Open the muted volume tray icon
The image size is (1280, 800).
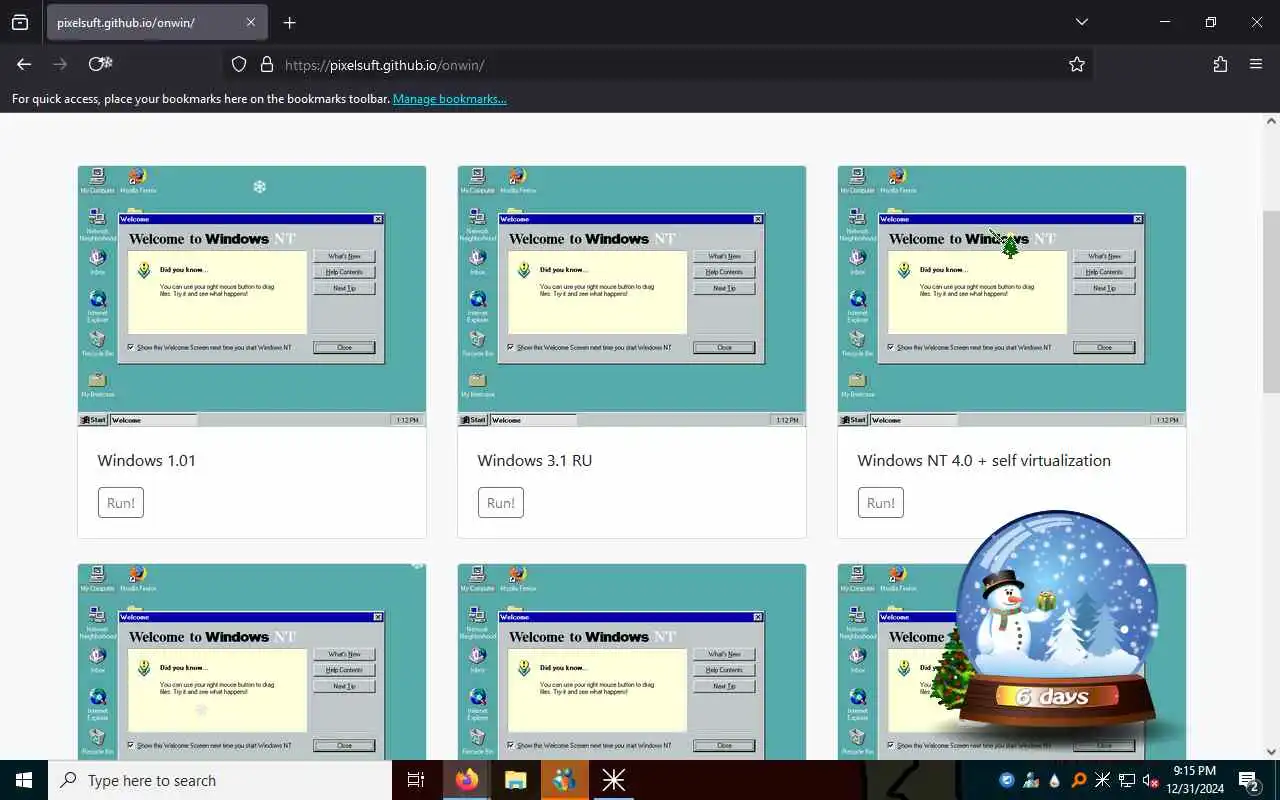(x=1151, y=780)
